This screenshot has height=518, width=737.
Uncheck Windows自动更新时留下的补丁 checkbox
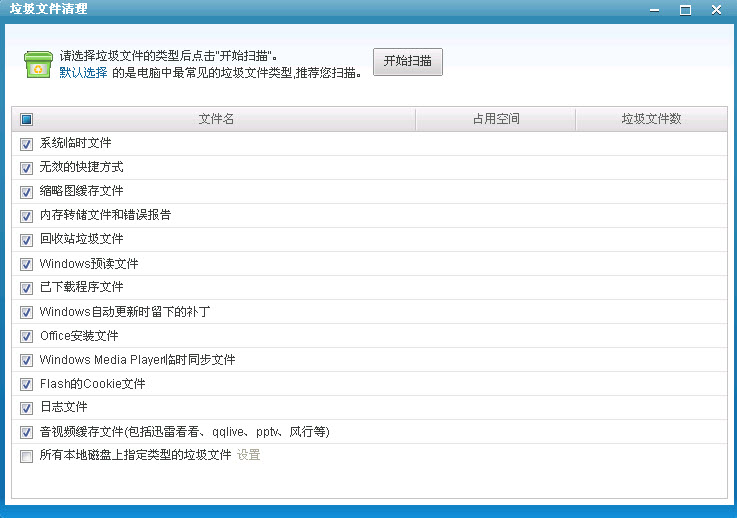click(x=27, y=312)
